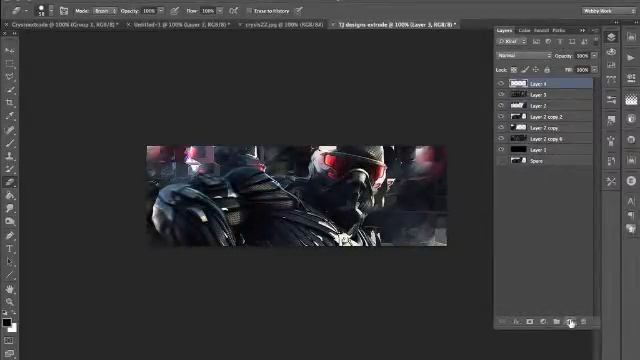This screenshot has height=360, width=640.
Task: Click Layer 4 thumbnail
Action: pyautogui.click(x=518, y=83)
